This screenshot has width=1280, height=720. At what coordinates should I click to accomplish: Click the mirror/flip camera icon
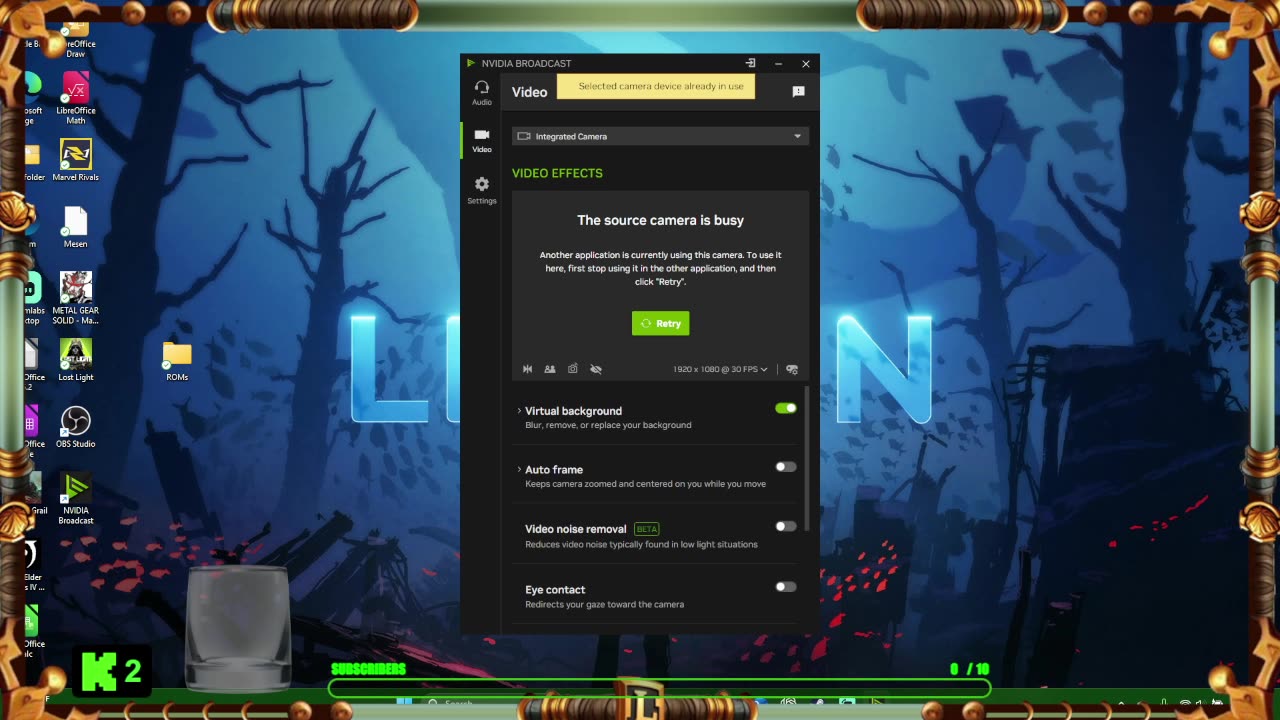point(527,369)
